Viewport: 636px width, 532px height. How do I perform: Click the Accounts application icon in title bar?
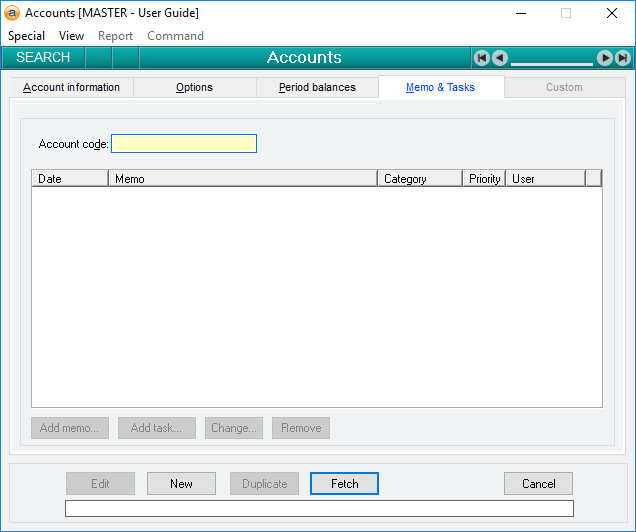point(12,13)
